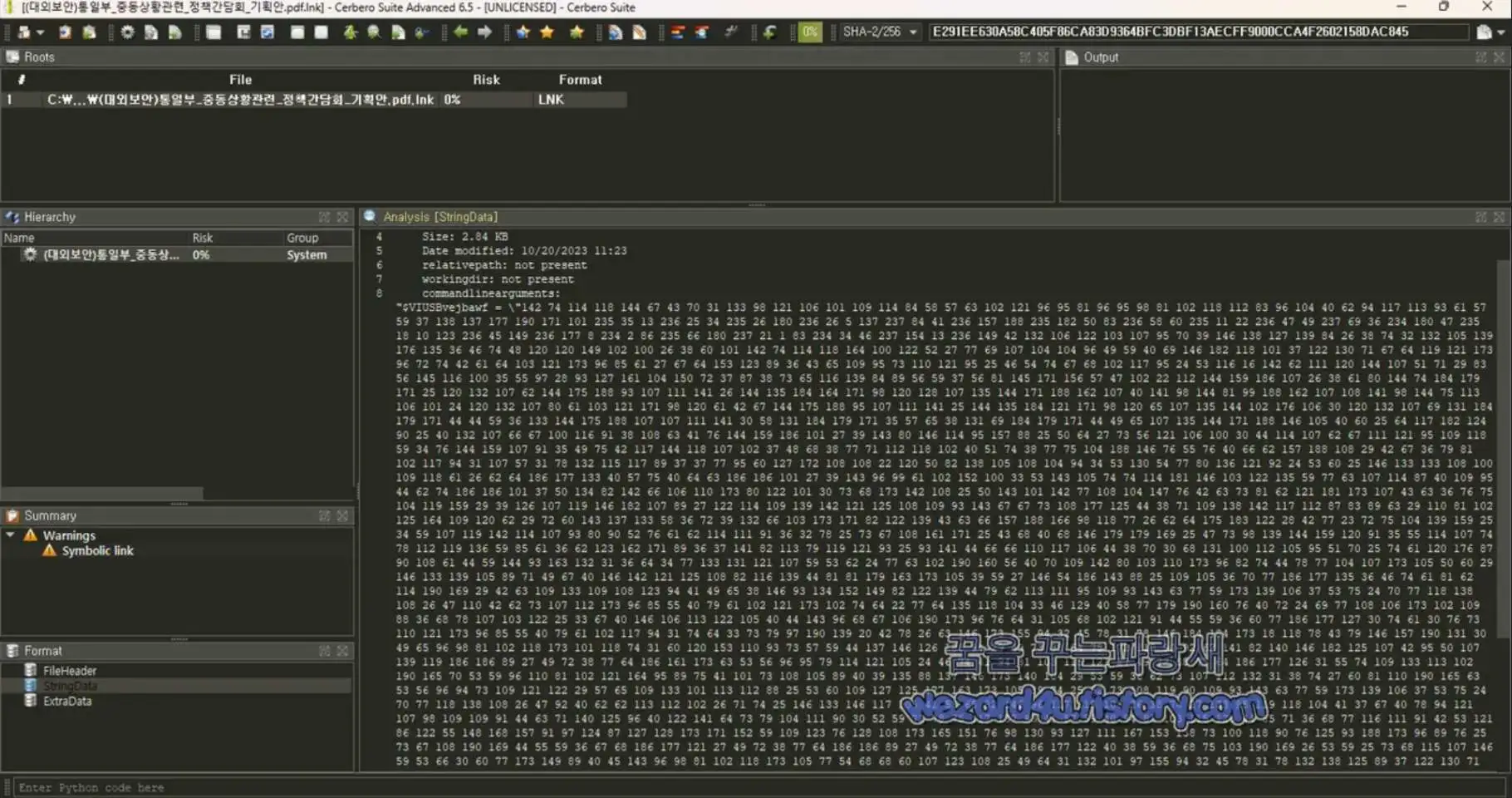Image resolution: width=1512 pixels, height=798 pixels.
Task: Close the Hierarchy panel
Action: click(342, 216)
